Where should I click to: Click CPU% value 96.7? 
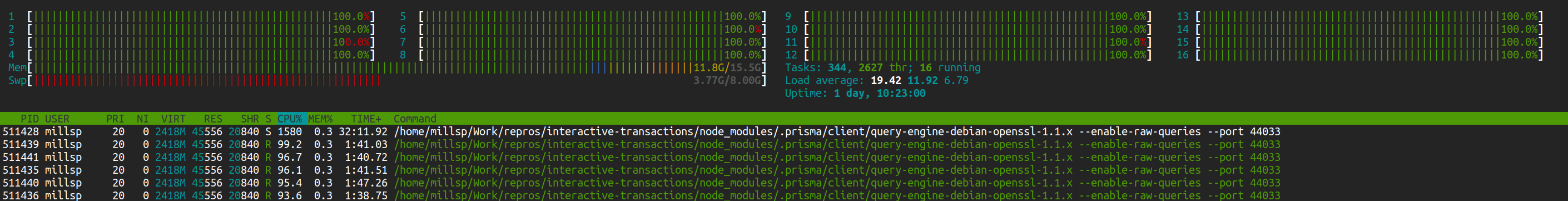tap(290, 157)
